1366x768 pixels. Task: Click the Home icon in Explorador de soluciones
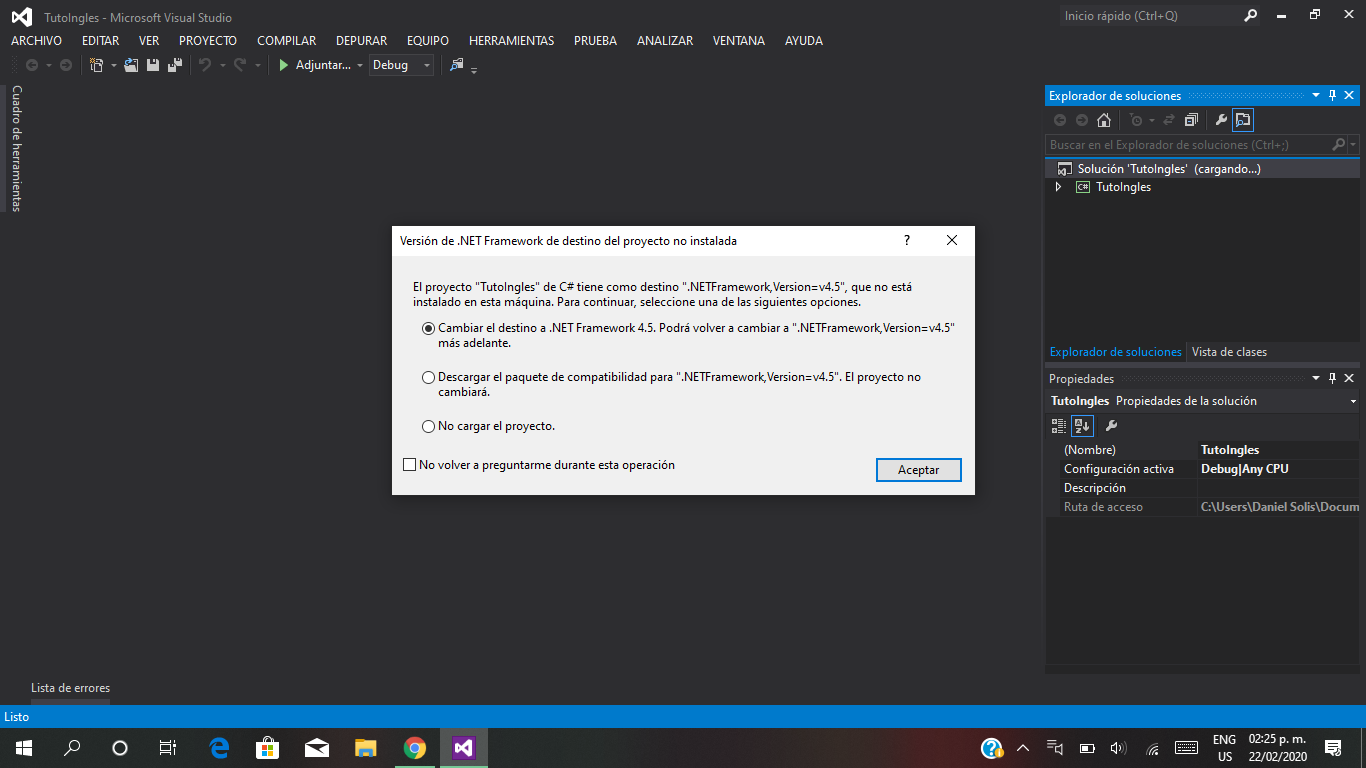pos(1104,120)
